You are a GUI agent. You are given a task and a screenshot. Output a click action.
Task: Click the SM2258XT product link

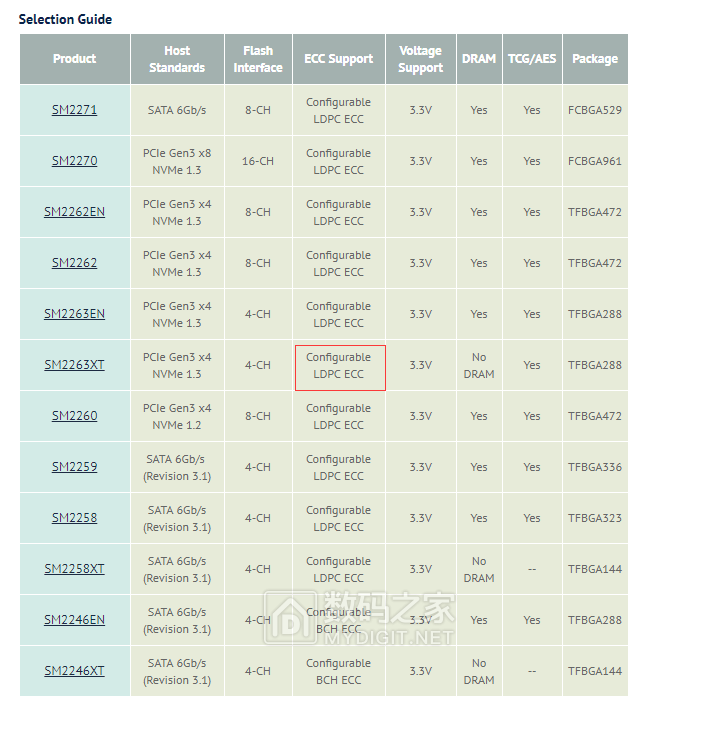pos(74,569)
